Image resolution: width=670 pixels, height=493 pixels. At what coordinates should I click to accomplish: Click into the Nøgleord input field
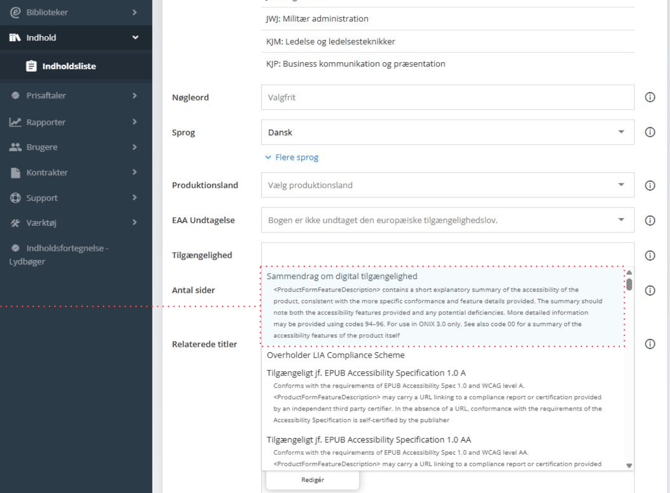447,97
